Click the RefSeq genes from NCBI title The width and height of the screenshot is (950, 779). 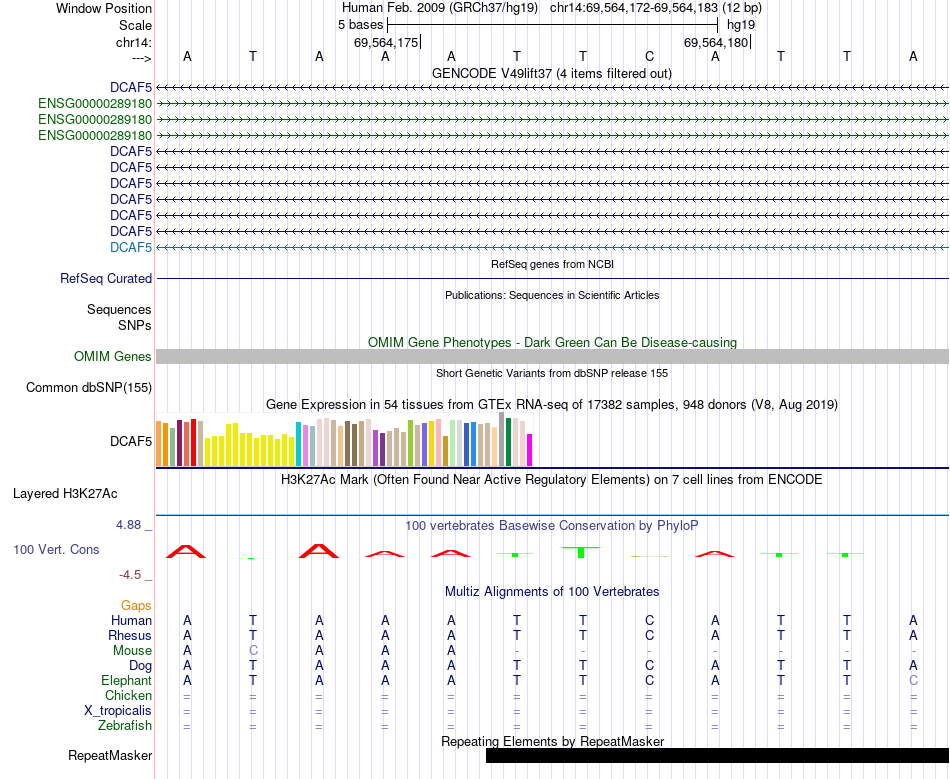click(x=552, y=264)
